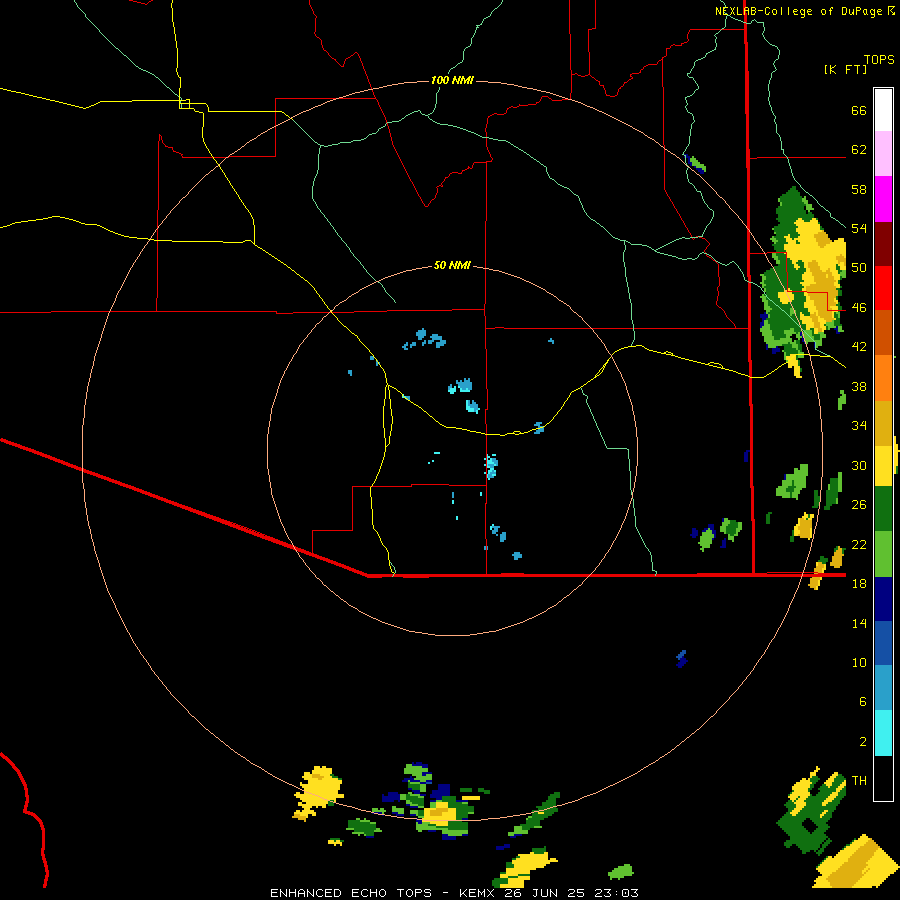Choose the gold legend block near 34

coord(883,423)
